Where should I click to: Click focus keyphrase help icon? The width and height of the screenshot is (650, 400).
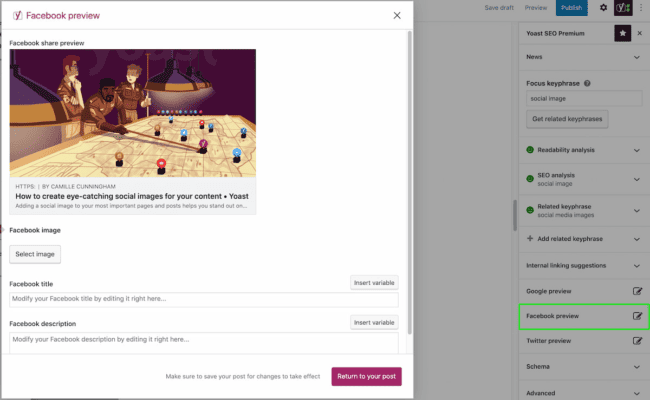click(587, 83)
